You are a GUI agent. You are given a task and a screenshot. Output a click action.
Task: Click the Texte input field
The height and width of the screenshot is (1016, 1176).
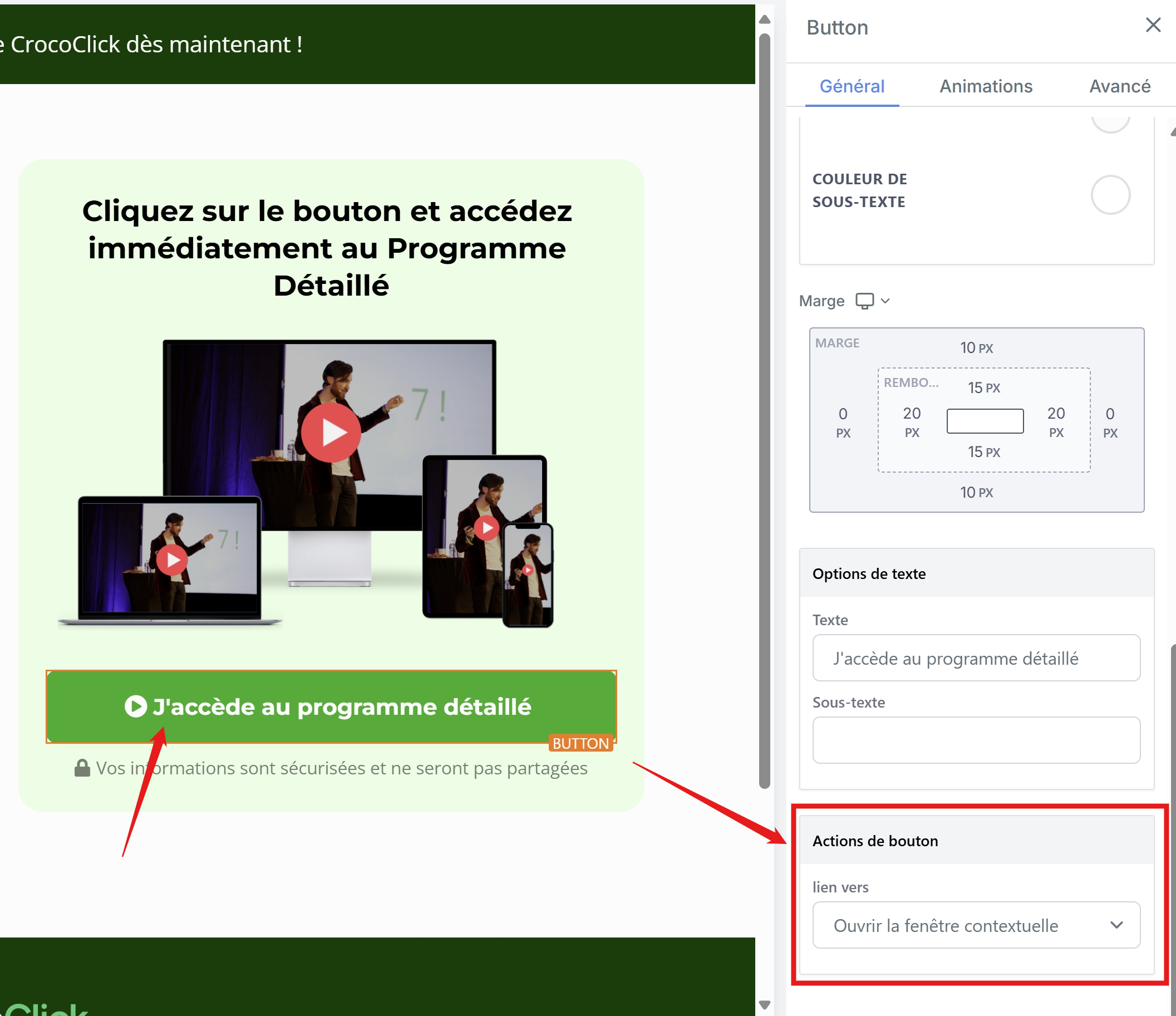[x=976, y=659]
